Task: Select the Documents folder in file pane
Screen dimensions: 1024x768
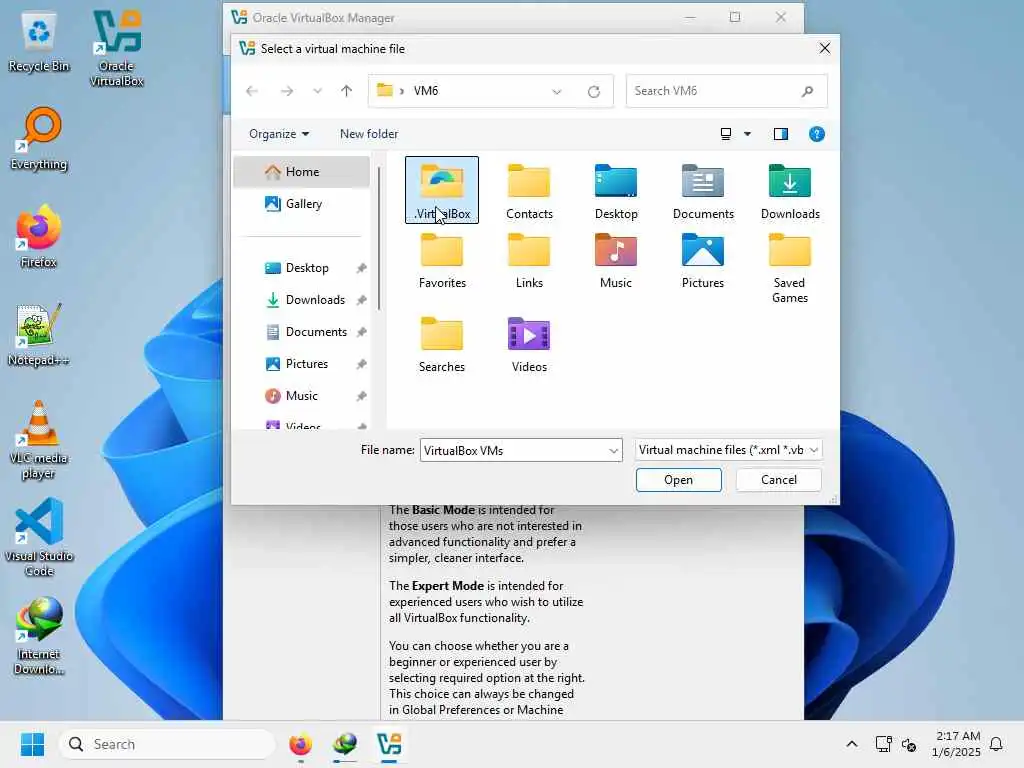Action: tap(703, 191)
